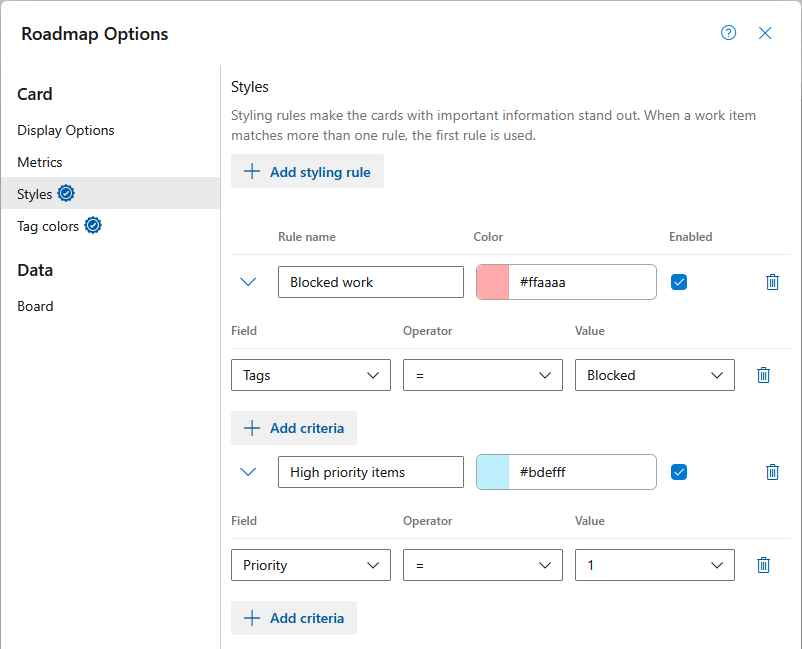Image resolution: width=802 pixels, height=649 pixels.
Task: Open the Priority field dropdown
Action: pyautogui.click(x=310, y=565)
